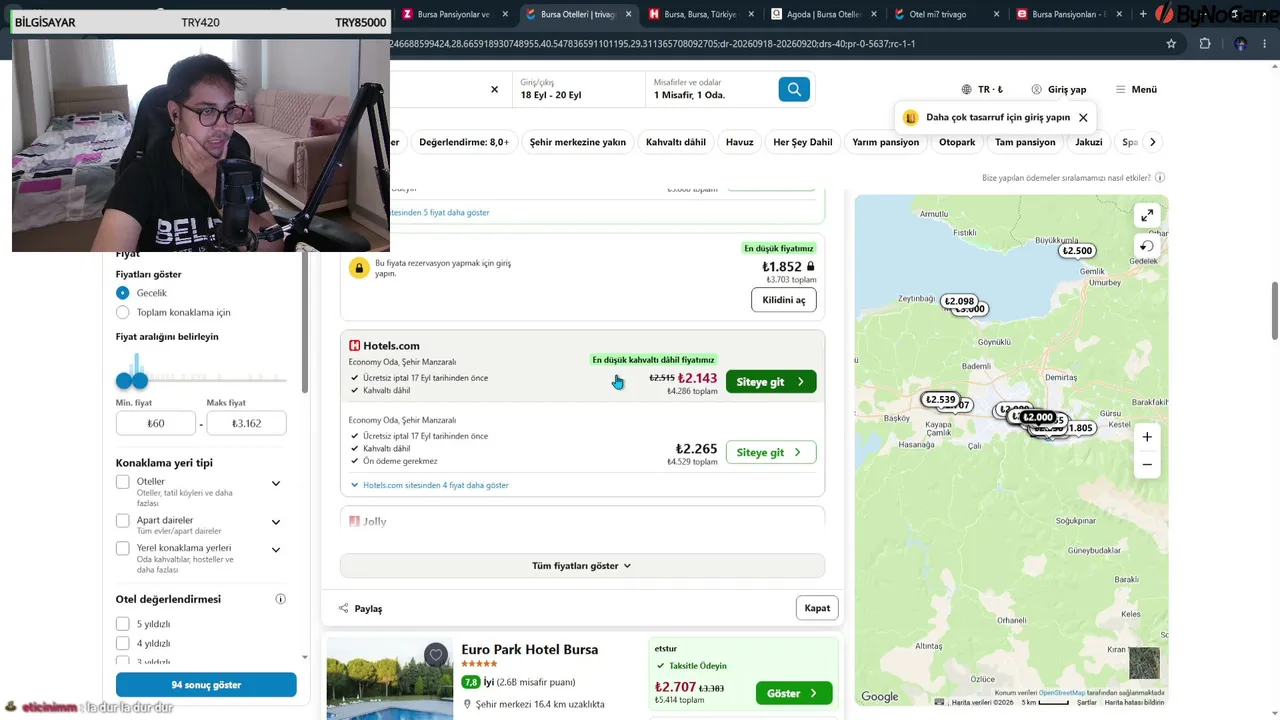This screenshot has height=720, width=1280.
Task: Open the browser extensions puzzle icon
Action: pyautogui.click(x=1204, y=44)
